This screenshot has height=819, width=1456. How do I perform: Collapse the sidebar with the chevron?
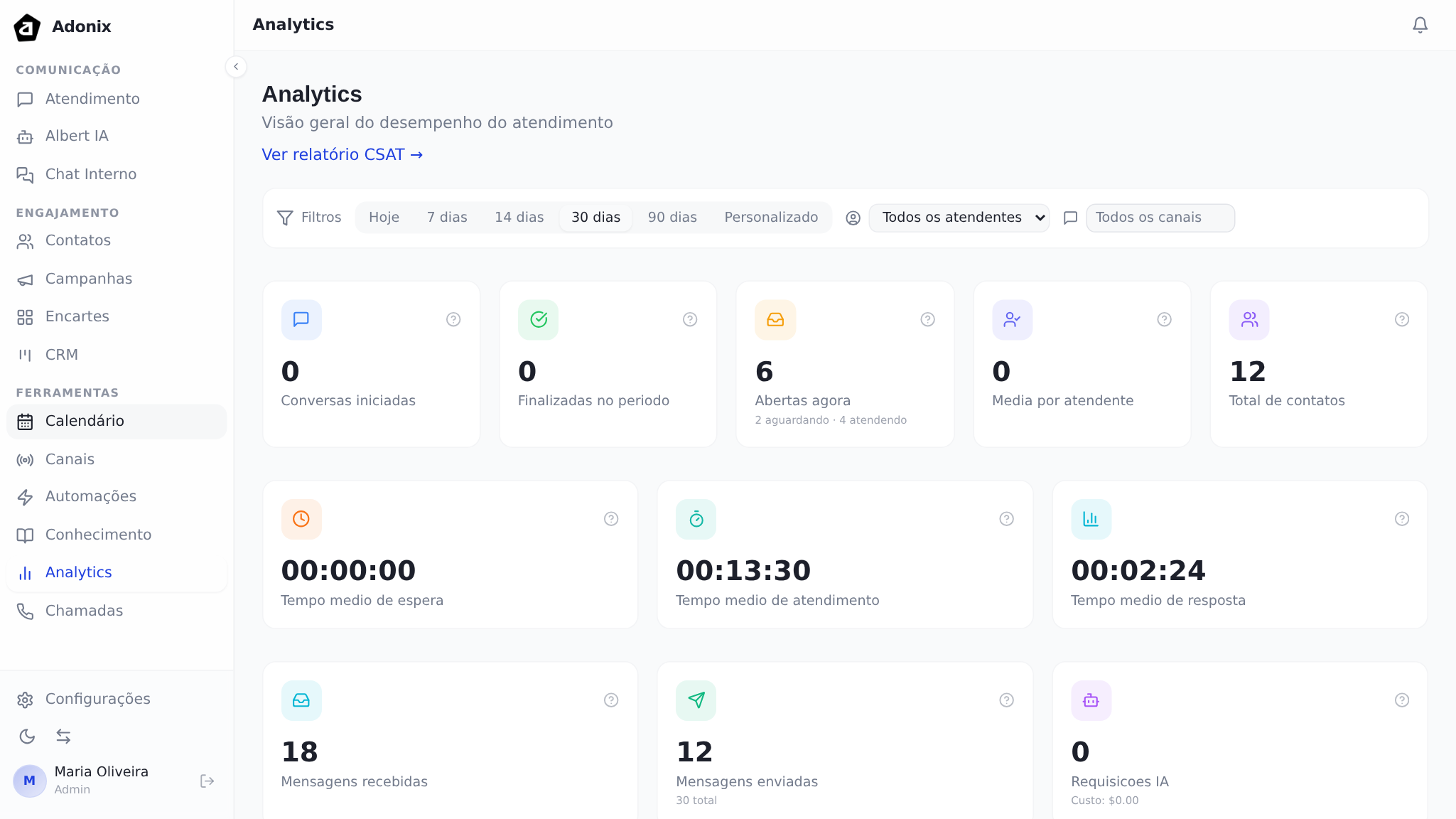click(236, 66)
